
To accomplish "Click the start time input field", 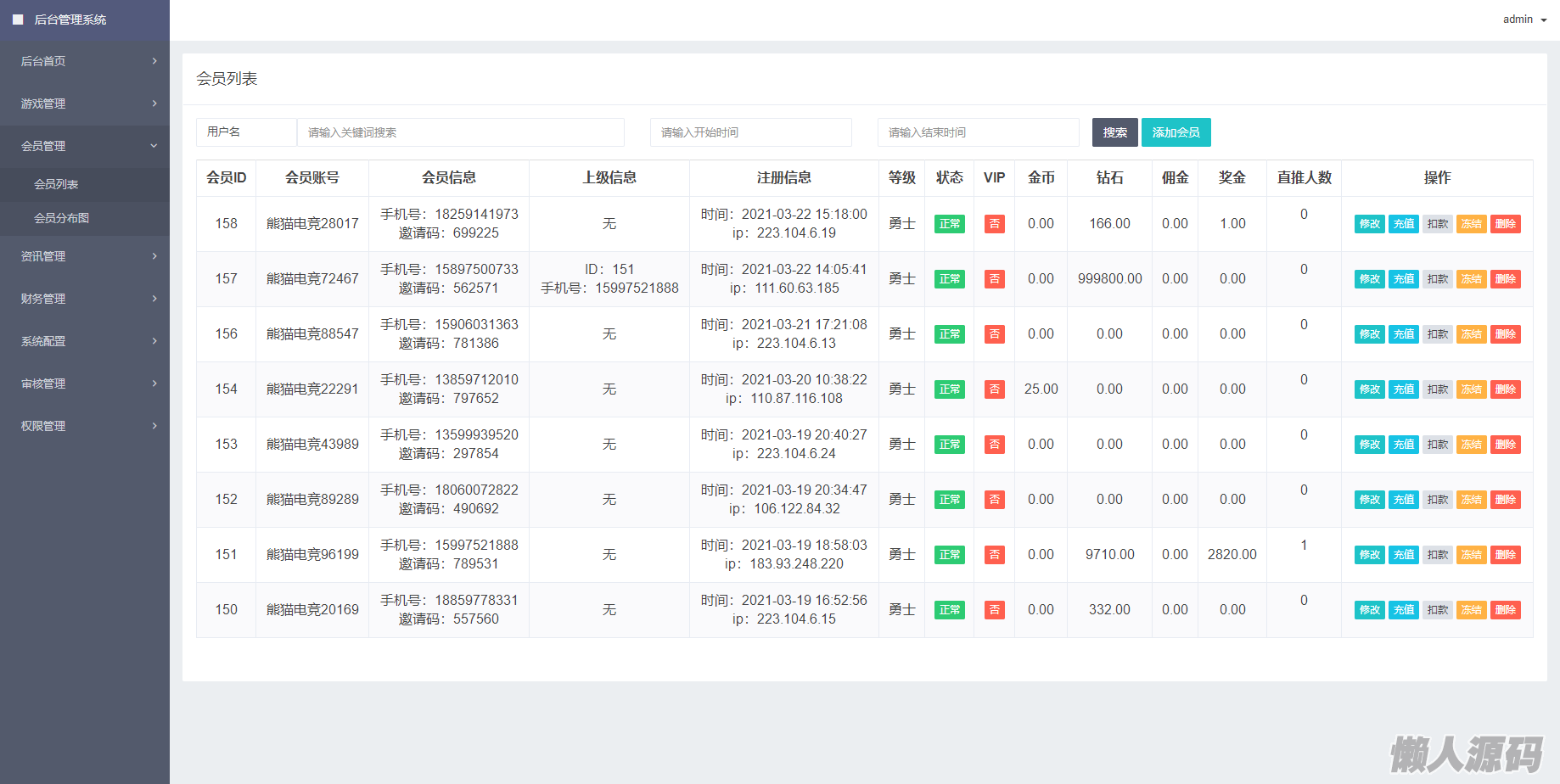I will click(750, 132).
